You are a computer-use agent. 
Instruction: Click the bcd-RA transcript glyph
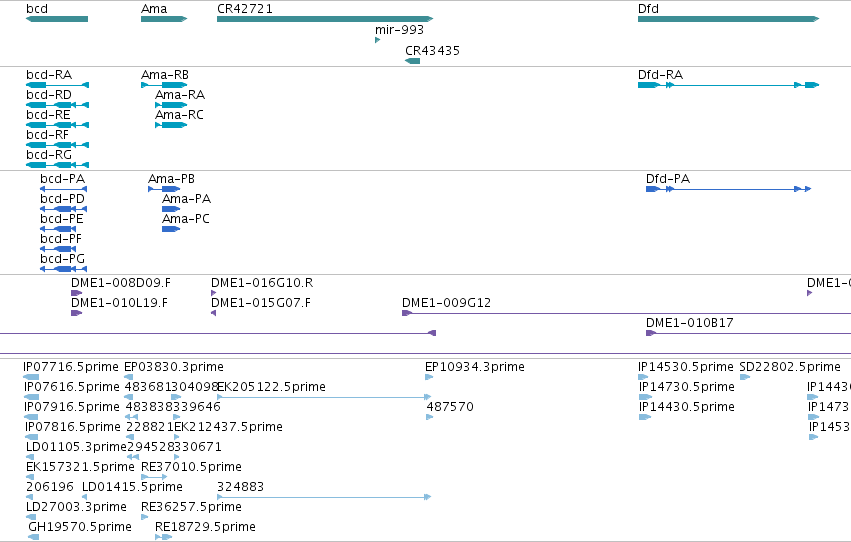click(x=58, y=85)
